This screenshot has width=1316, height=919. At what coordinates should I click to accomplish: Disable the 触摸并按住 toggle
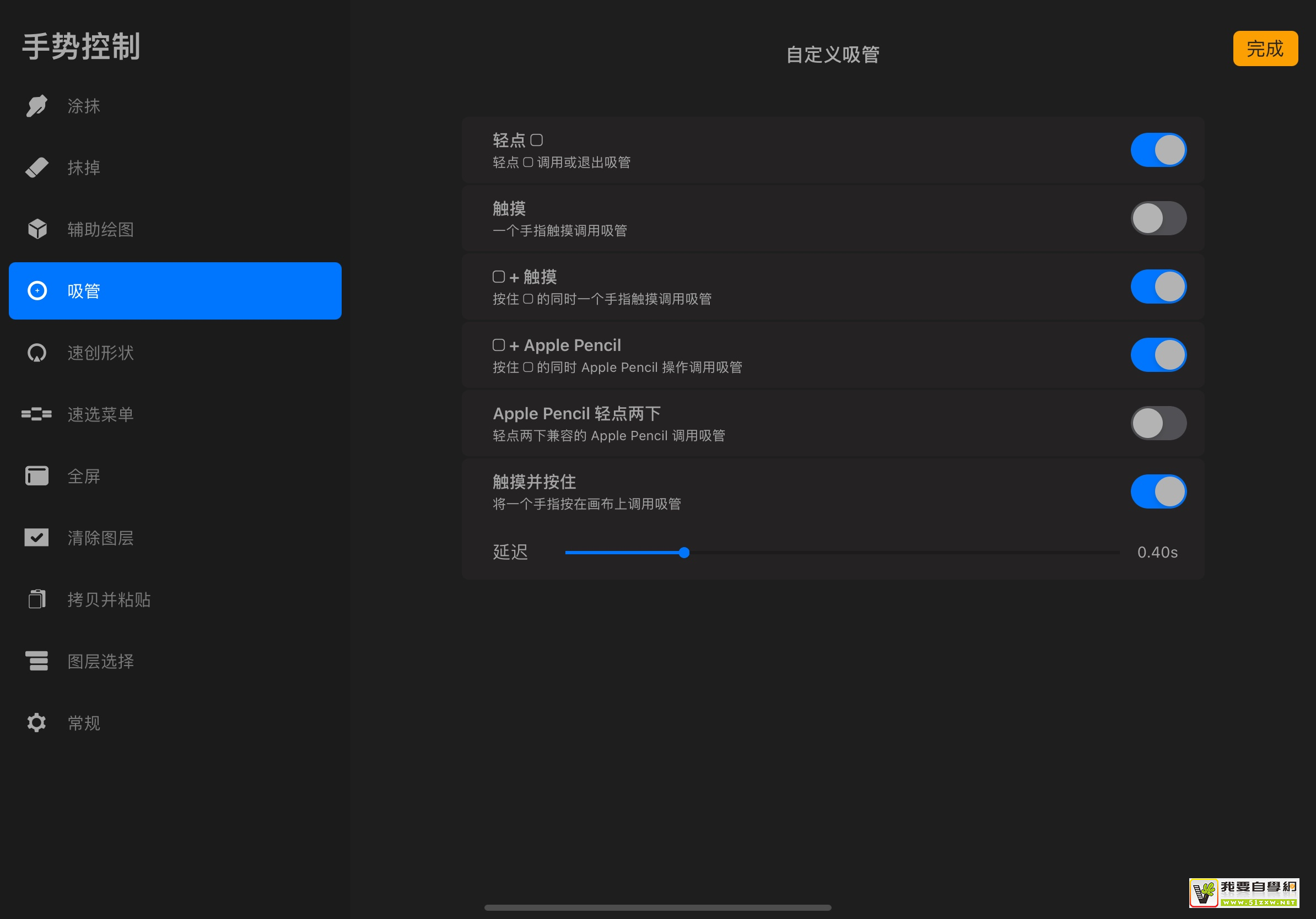1158,491
